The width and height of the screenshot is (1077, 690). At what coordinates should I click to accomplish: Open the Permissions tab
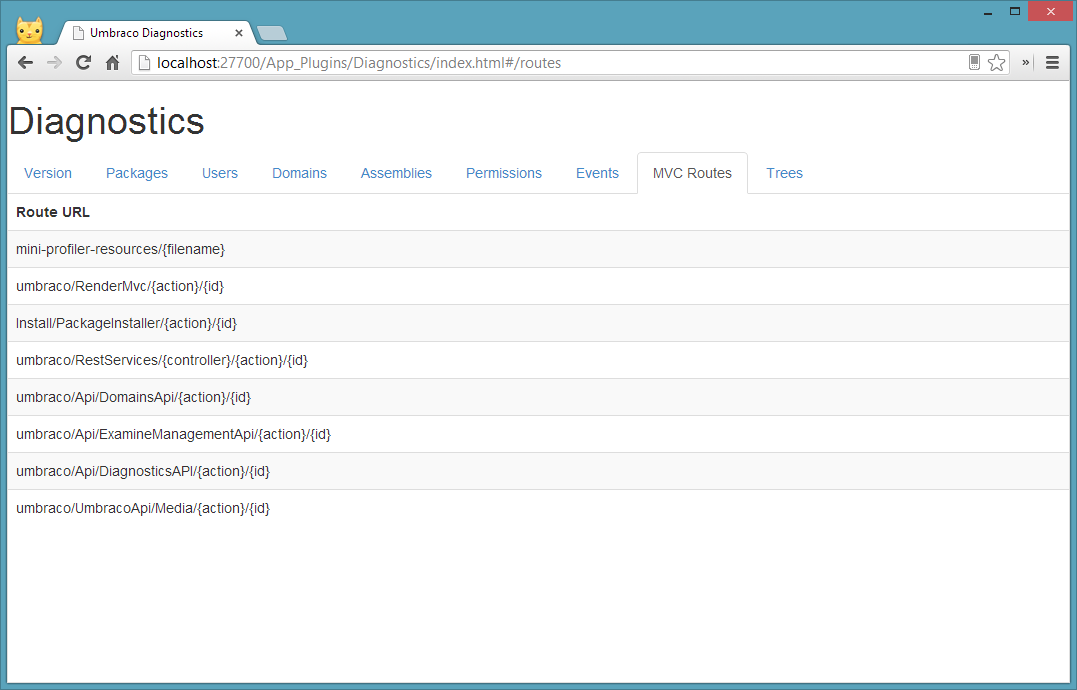click(504, 173)
